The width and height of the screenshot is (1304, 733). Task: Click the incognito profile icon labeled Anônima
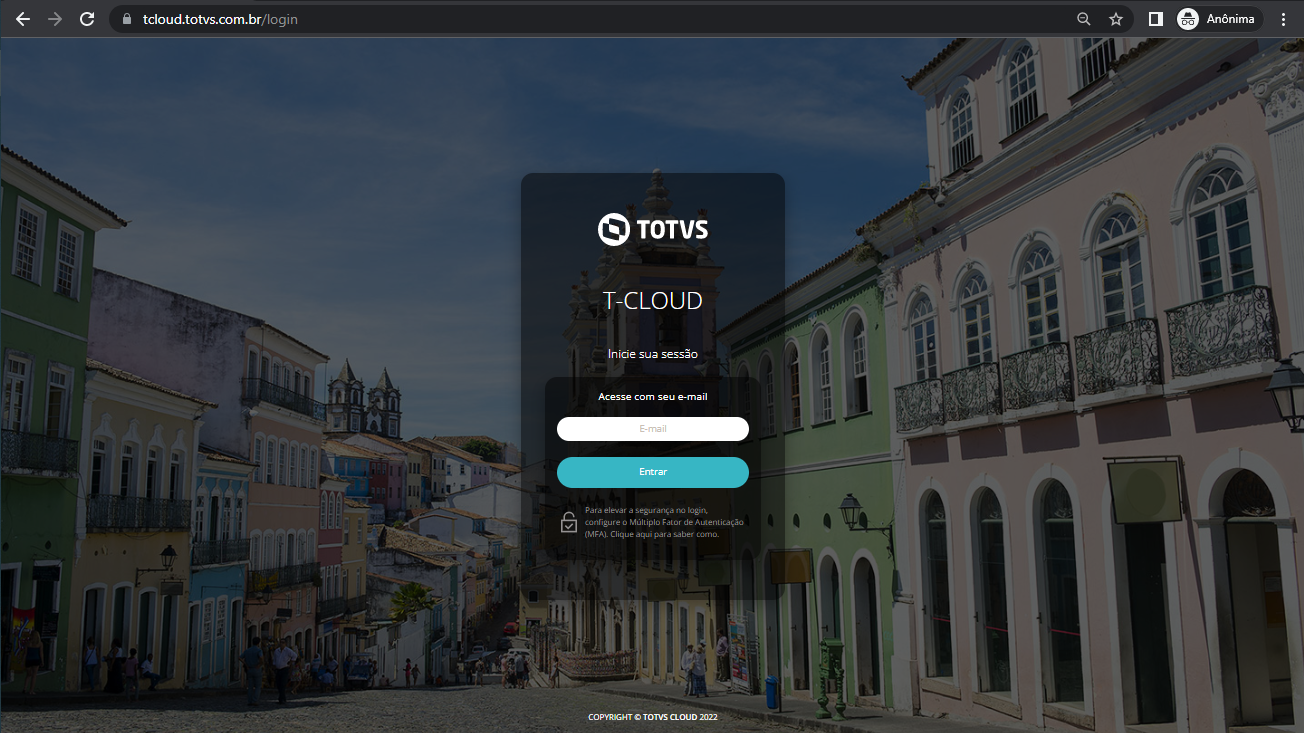pyautogui.click(x=1187, y=18)
